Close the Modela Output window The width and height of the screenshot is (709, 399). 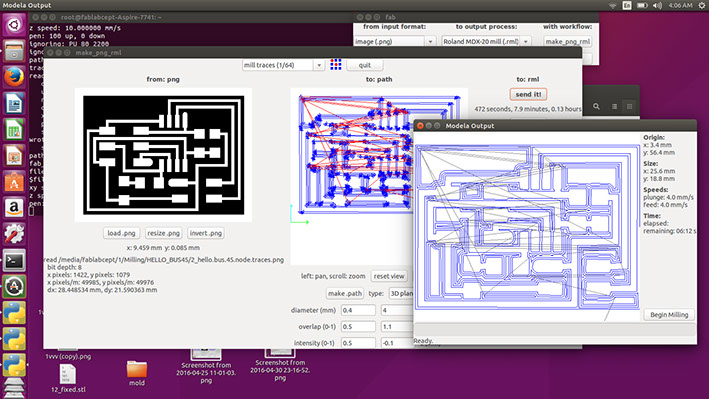(x=420, y=125)
